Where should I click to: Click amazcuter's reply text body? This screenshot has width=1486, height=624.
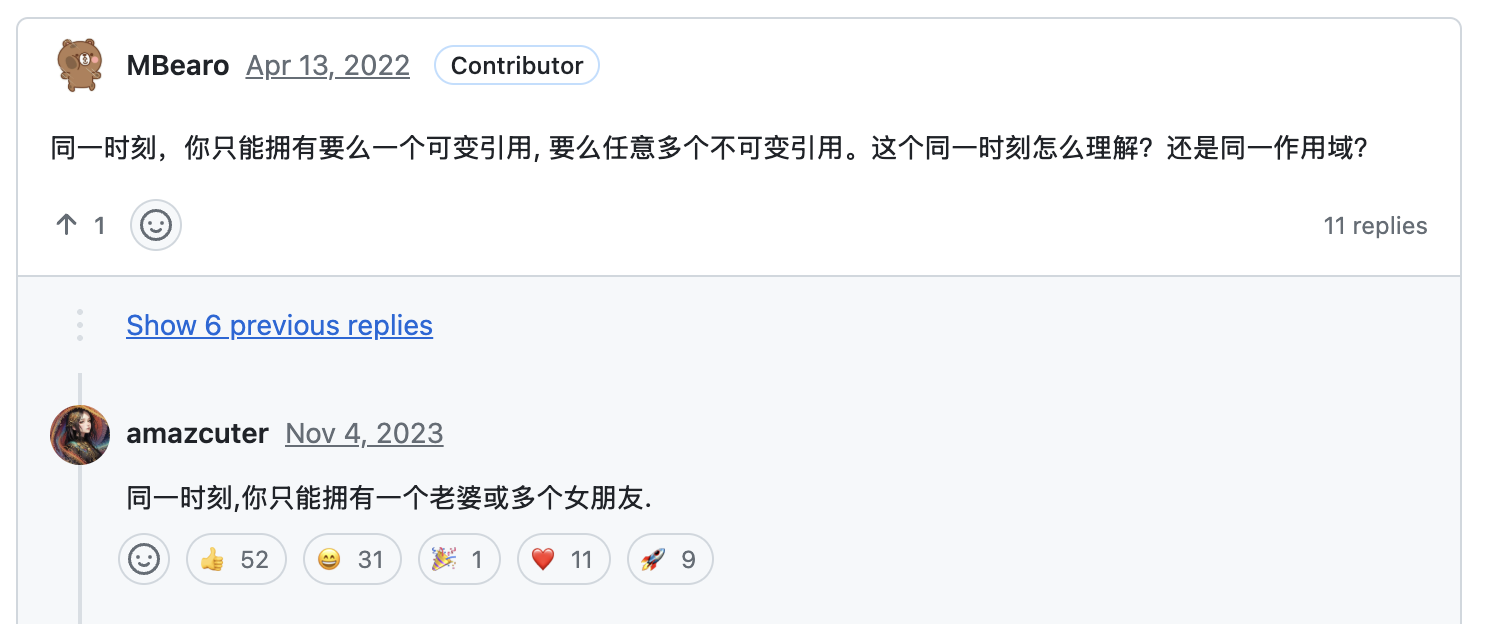[389, 498]
